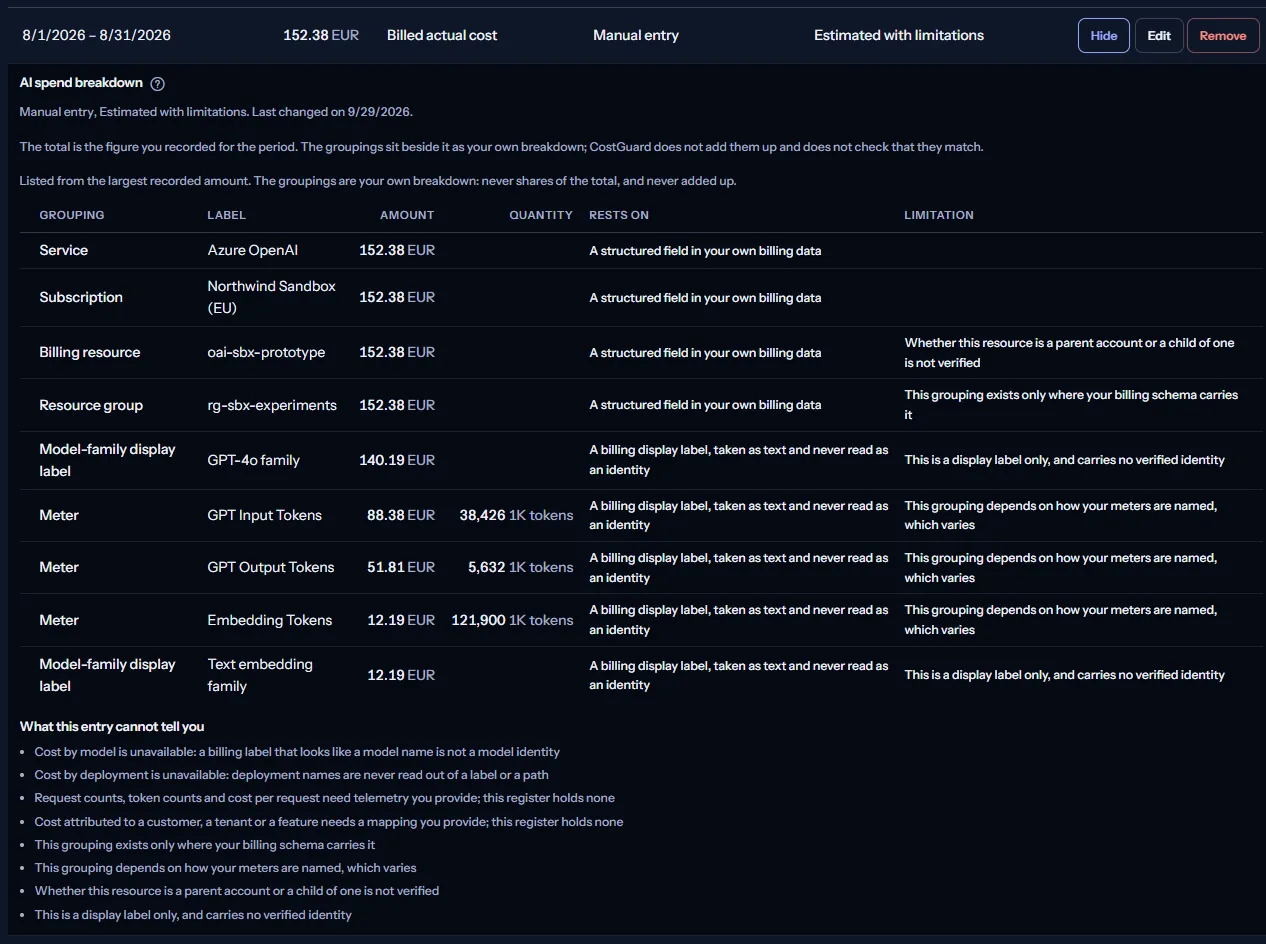The image size is (1266, 944).
Task: Click the 'Cost attributed to a customer' bullet
Action: point(329,821)
